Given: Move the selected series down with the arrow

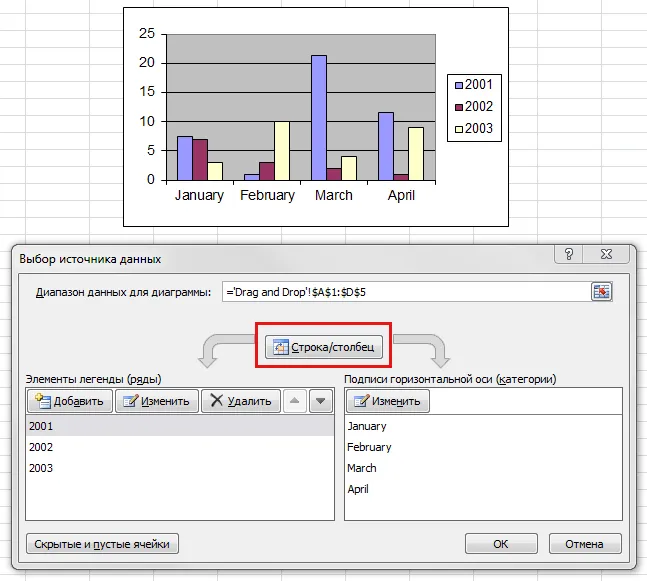Looking at the screenshot, I should [321, 401].
